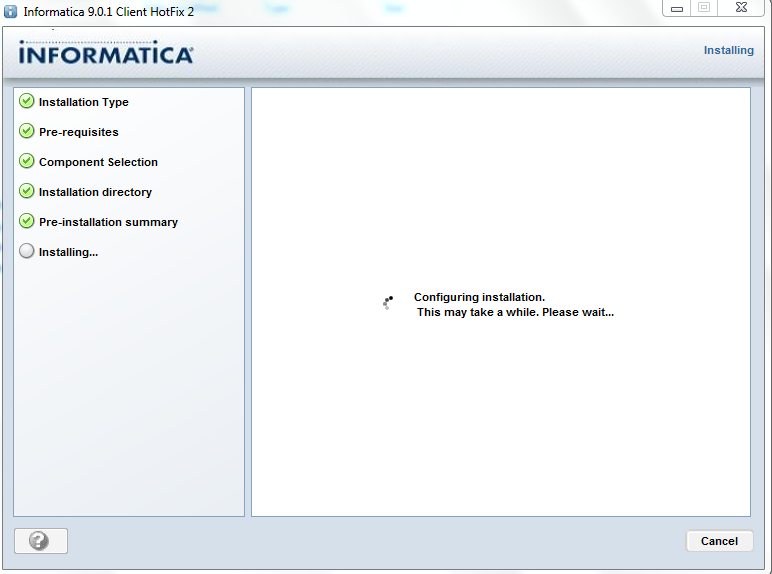Viewport: 772px width, 574px height.
Task: Click the installer icon in title bar
Action: click(11, 11)
